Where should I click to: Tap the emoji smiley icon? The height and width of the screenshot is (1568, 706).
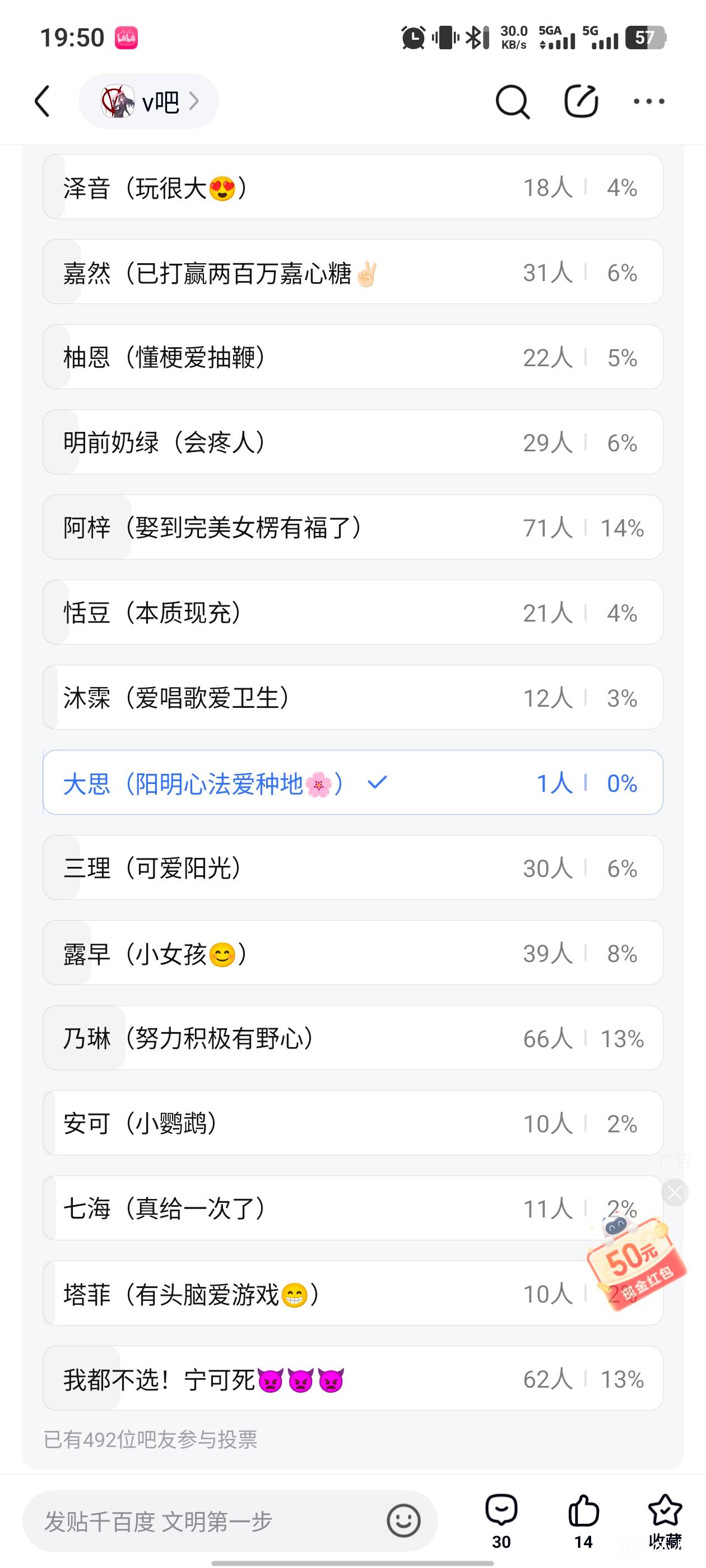coord(403,1521)
